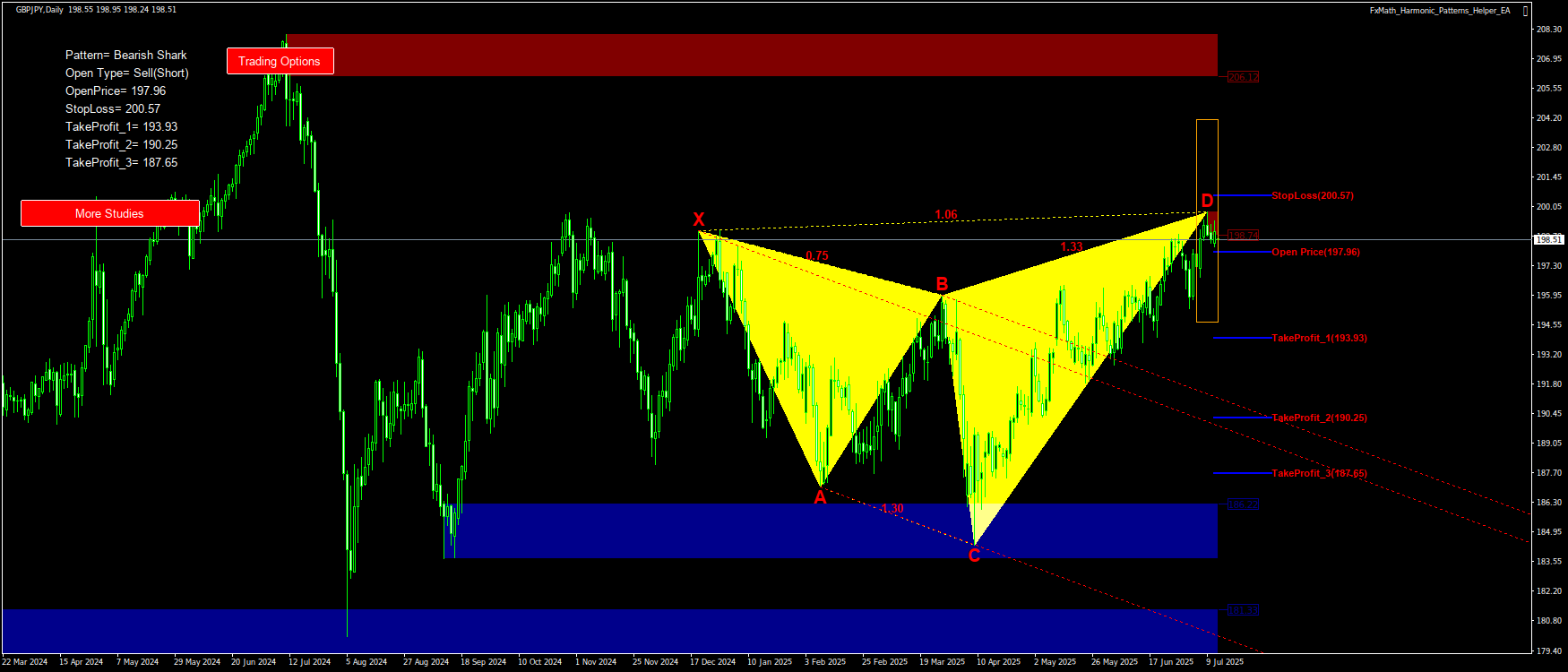Image resolution: width=1568 pixels, height=672 pixels.
Task: Click the TakeProfit_3(187.65) level label
Action: click(x=1319, y=473)
